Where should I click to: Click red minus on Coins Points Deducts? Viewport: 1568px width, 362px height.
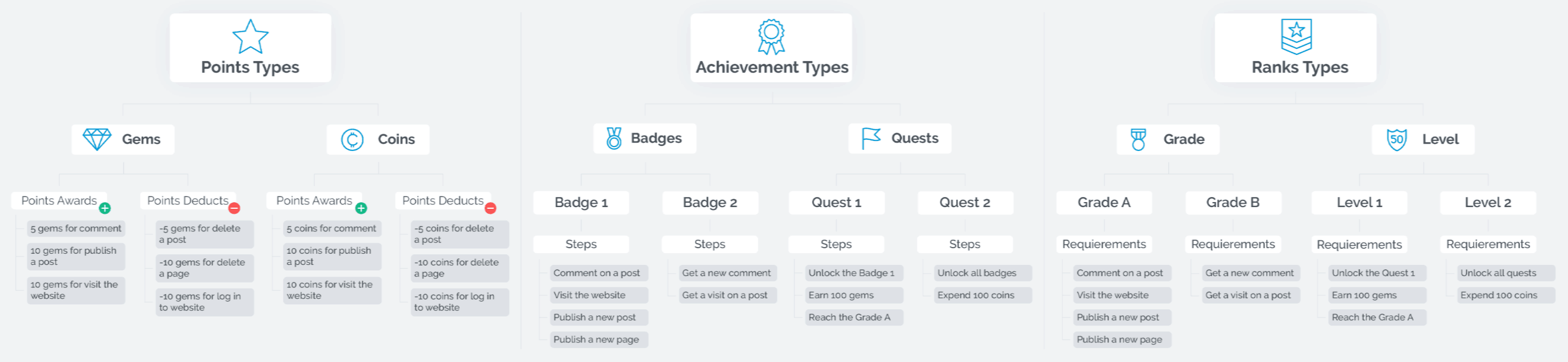[491, 208]
